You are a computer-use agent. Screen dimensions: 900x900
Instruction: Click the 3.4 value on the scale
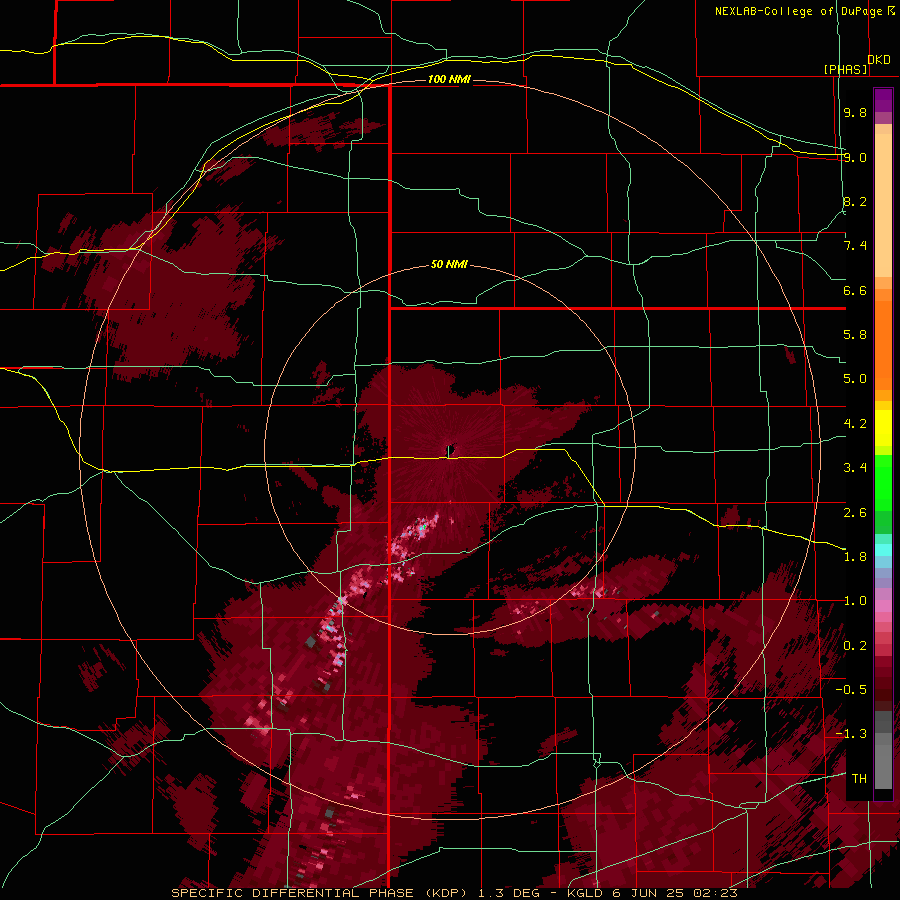855,468
